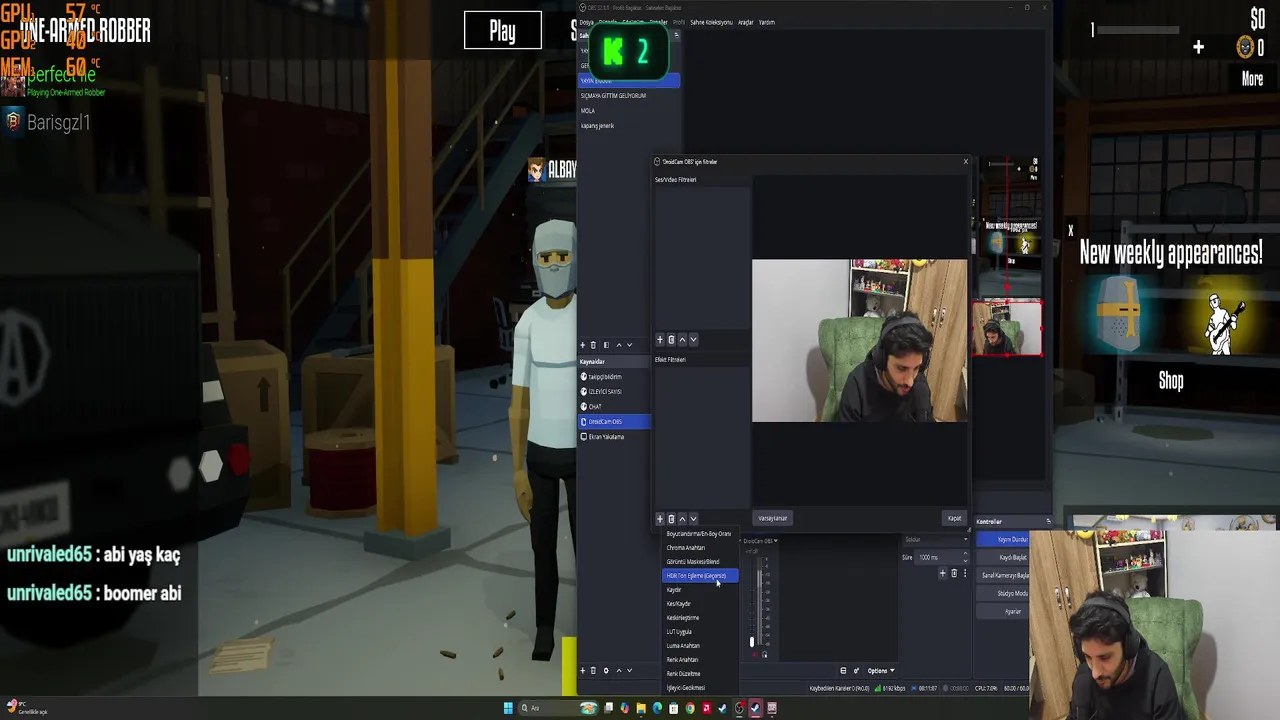
Task: Delete the effect filter using the lower trash icon
Action: [671, 519]
